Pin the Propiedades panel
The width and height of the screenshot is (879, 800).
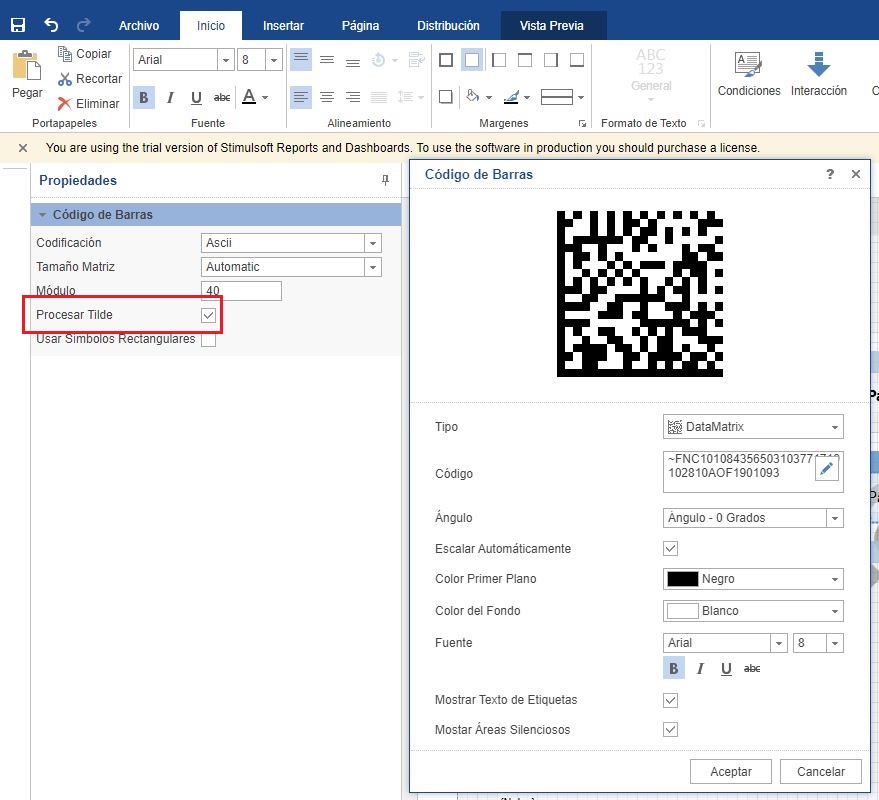coord(385,180)
